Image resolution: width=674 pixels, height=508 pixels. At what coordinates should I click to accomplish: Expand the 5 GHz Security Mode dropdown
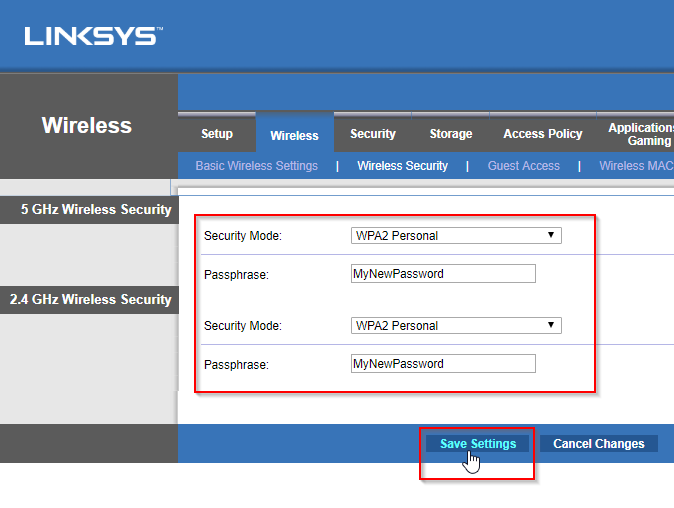point(456,236)
